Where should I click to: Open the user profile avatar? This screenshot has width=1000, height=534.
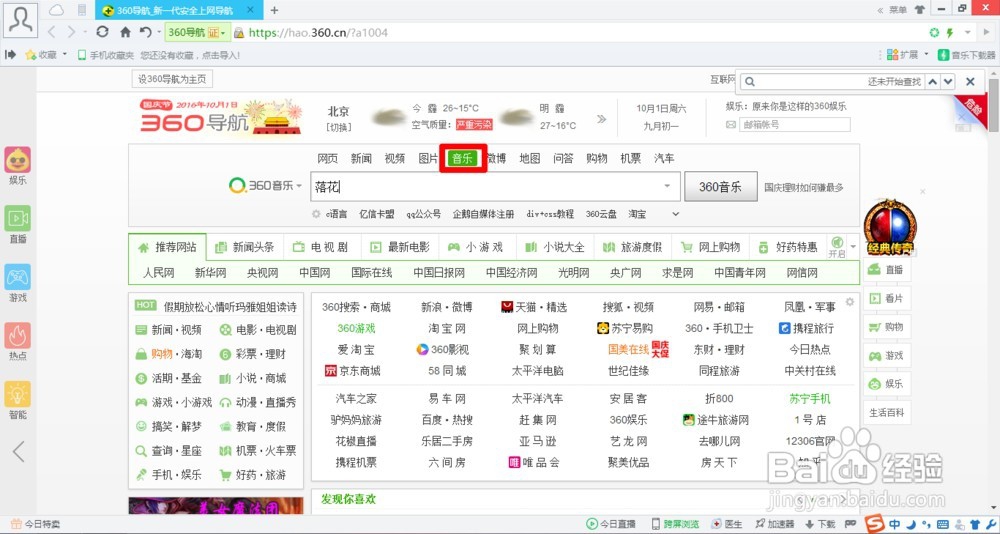pyautogui.click(x=20, y=20)
